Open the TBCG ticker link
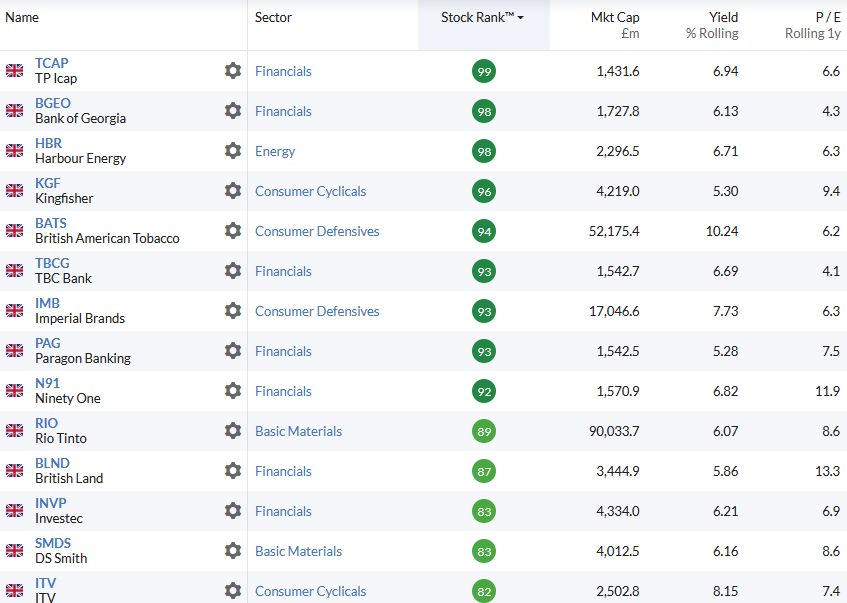The height and width of the screenshot is (603, 847). tap(52, 263)
